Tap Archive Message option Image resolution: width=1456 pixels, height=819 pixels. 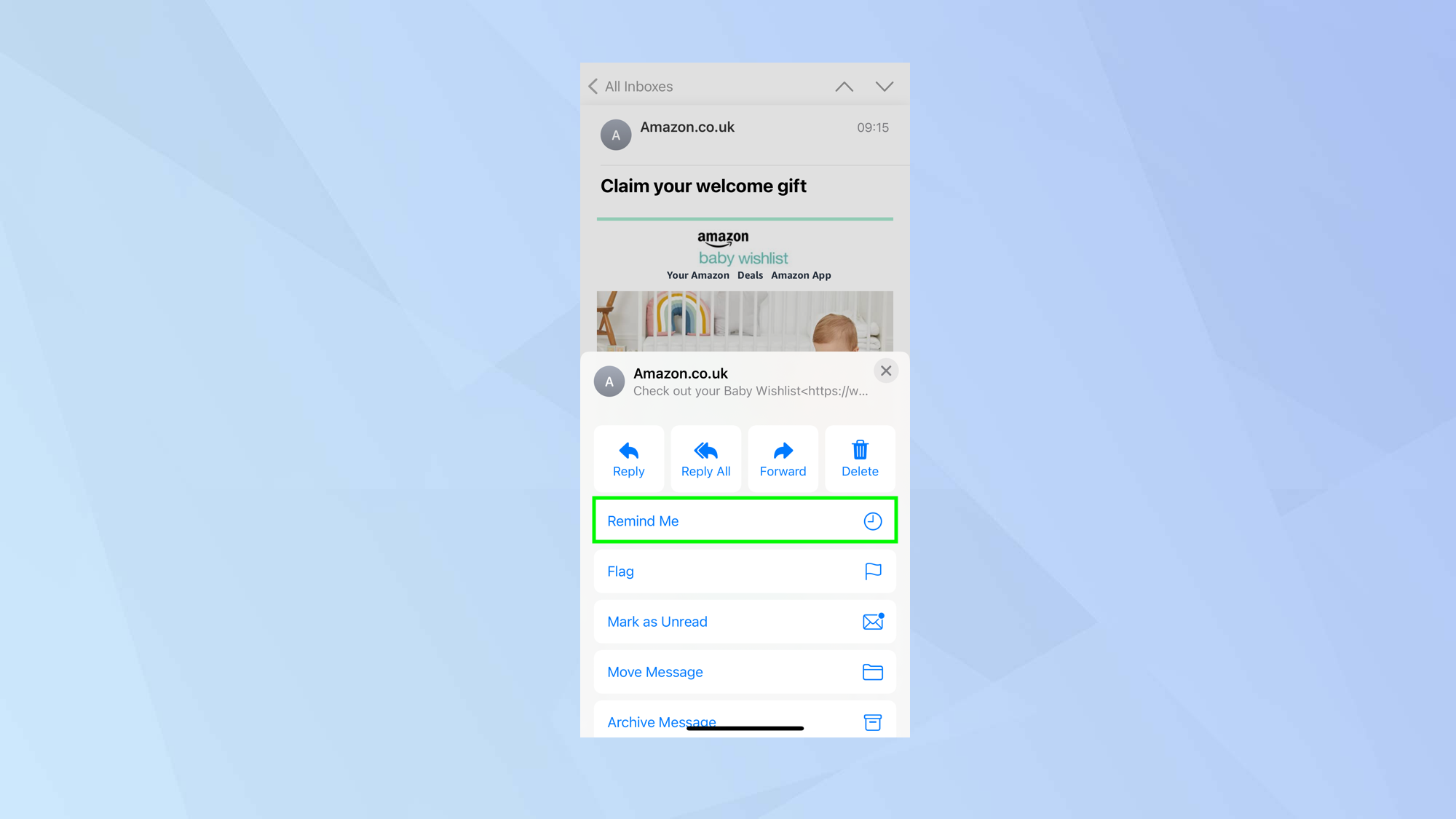pyautogui.click(x=744, y=721)
